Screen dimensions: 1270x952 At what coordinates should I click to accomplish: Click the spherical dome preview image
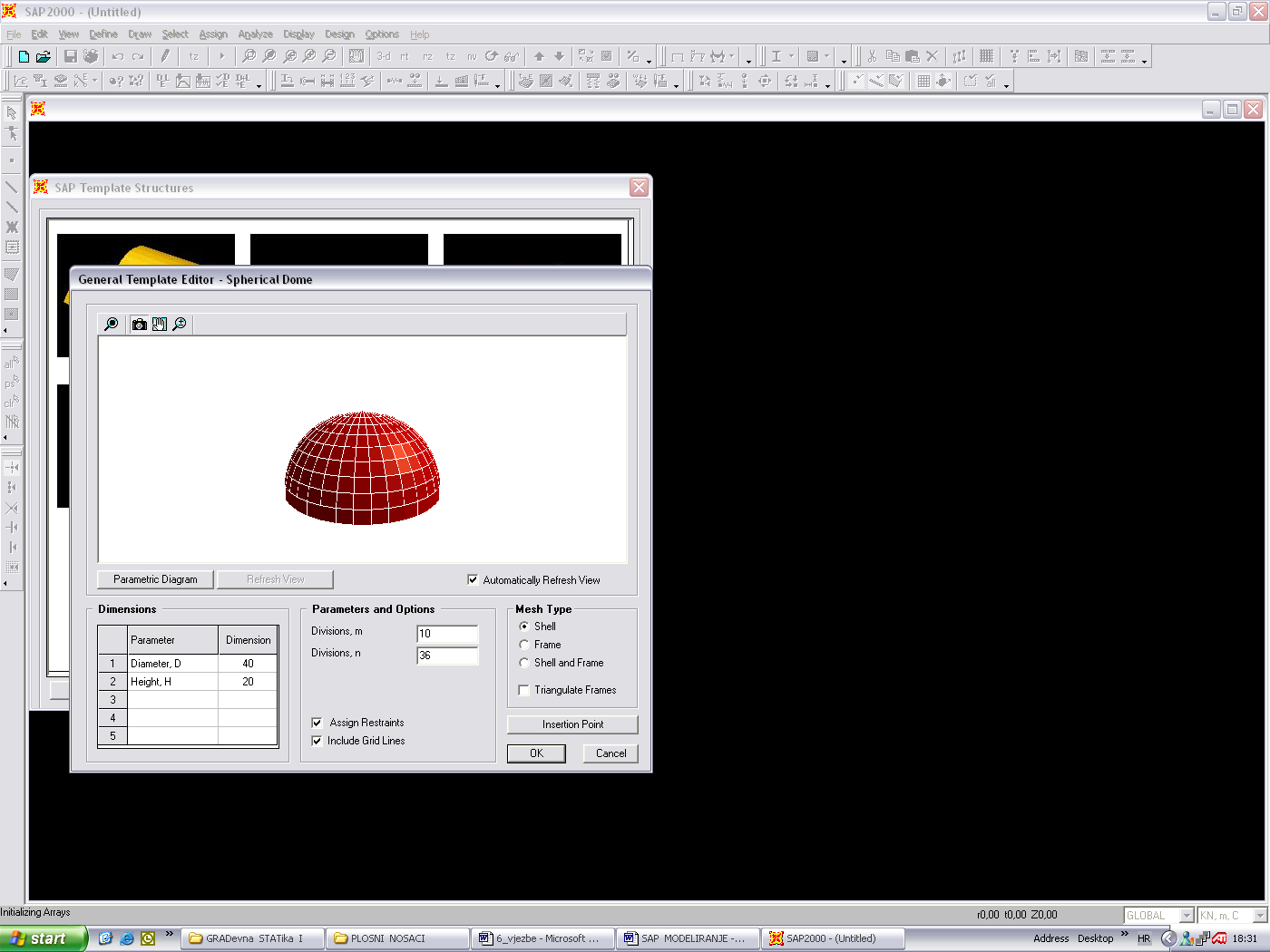pyautogui.click(x=362, y=468)
